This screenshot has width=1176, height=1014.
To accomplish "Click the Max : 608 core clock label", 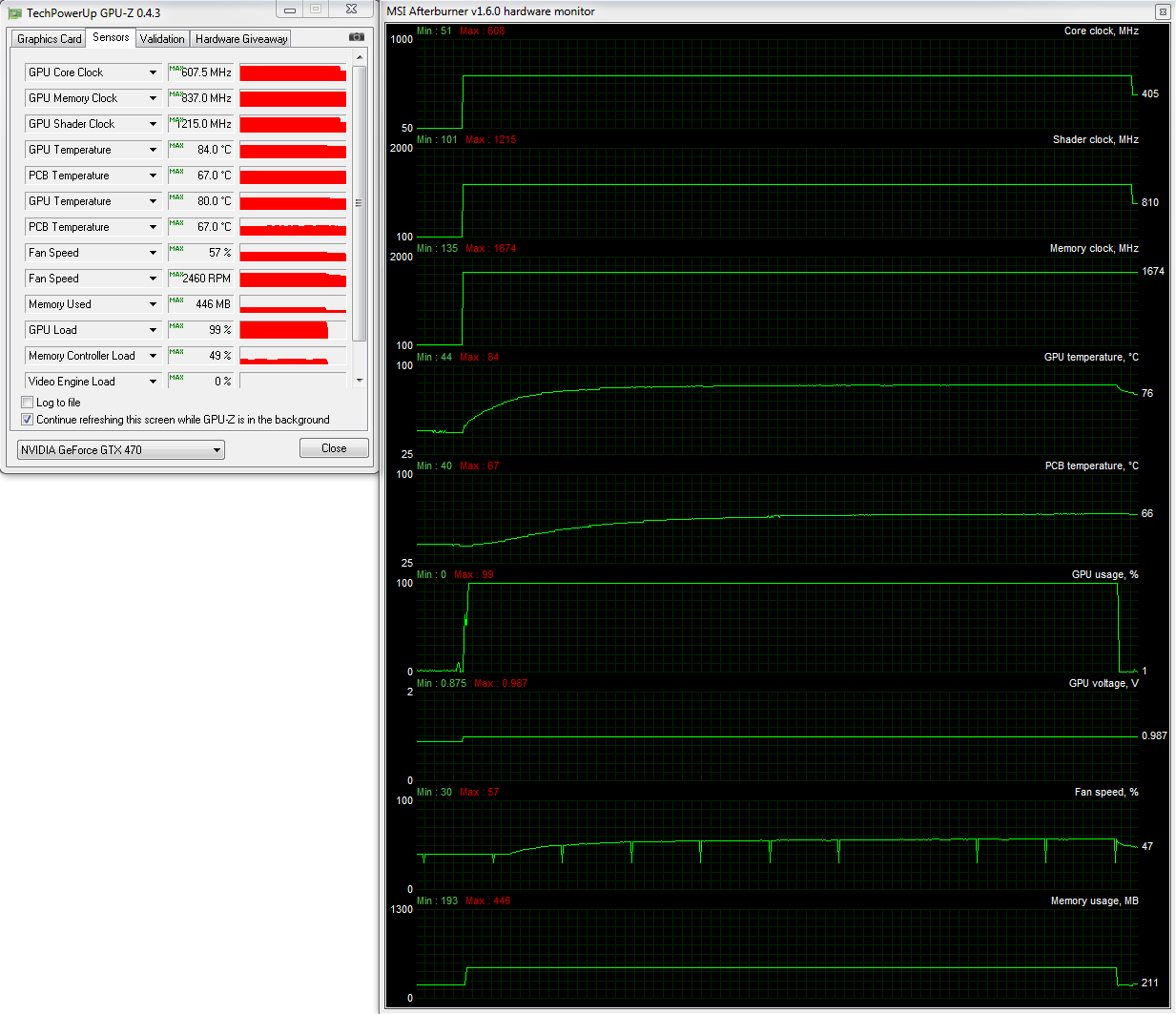I will [x=483, y=31].
